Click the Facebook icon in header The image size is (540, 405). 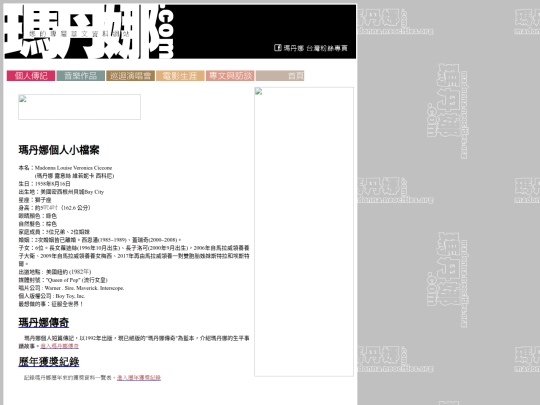point(278,48)
